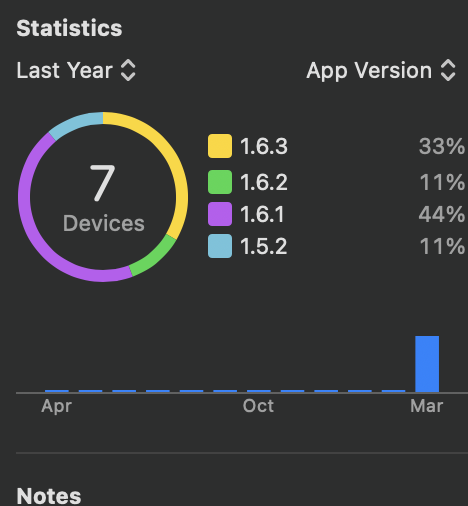The image size is (468, 506).
Task: Click the Oct label on chart axis
Action: click(x=258, y=406)
